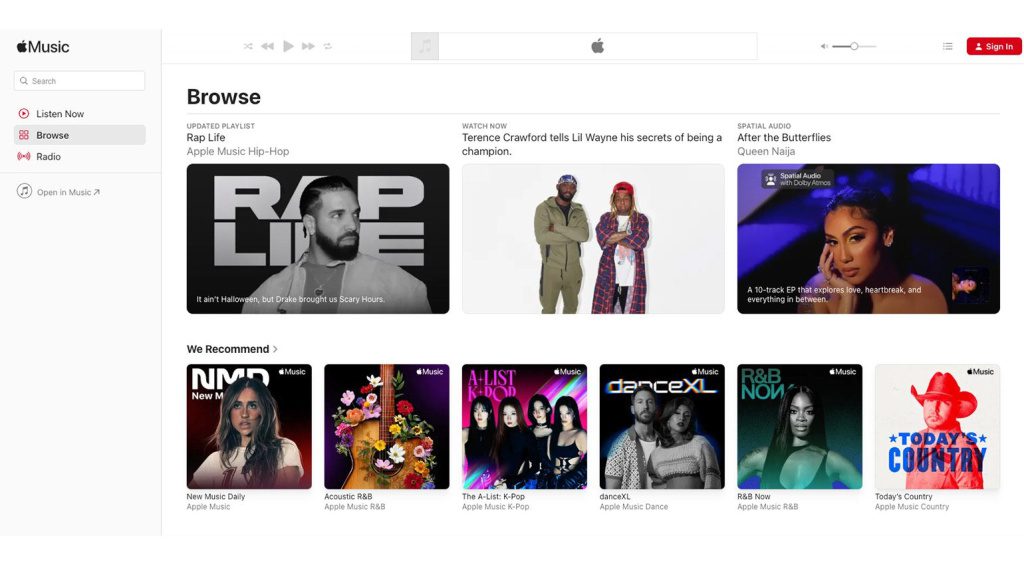The height and width of the screenshot is (565, 1024).
Task: Click R&B Now title text
Action: coord(754,496)
